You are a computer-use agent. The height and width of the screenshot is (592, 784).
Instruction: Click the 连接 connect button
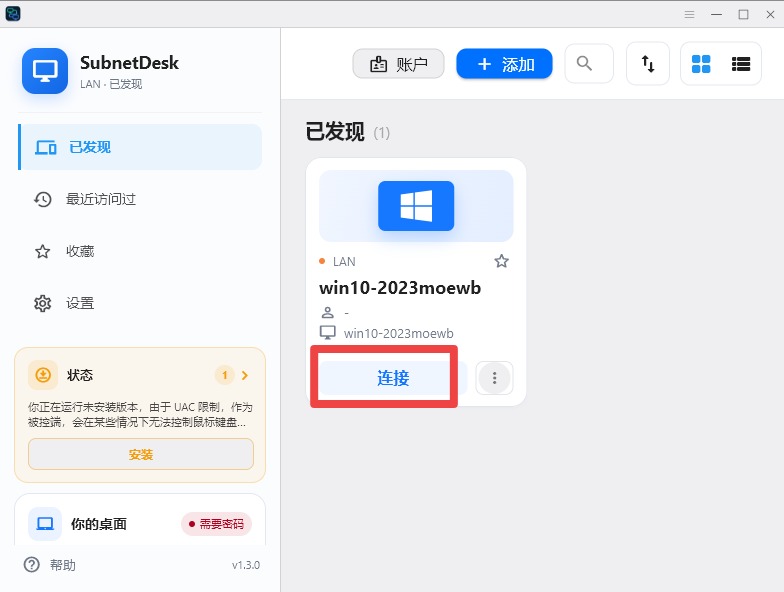click(393, 378)
